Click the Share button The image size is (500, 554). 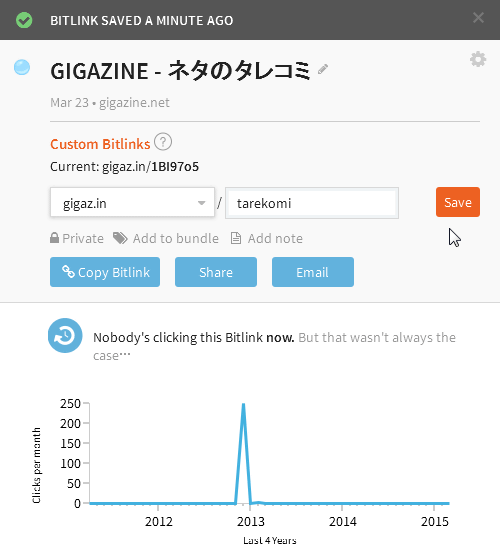click(x=216, y=272)
